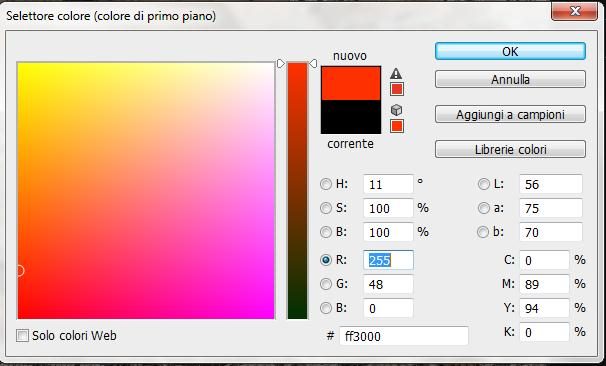Click the out-of-gamut warning triangle icon
This screenshot has width=606, height=366.
pos(396,73)
